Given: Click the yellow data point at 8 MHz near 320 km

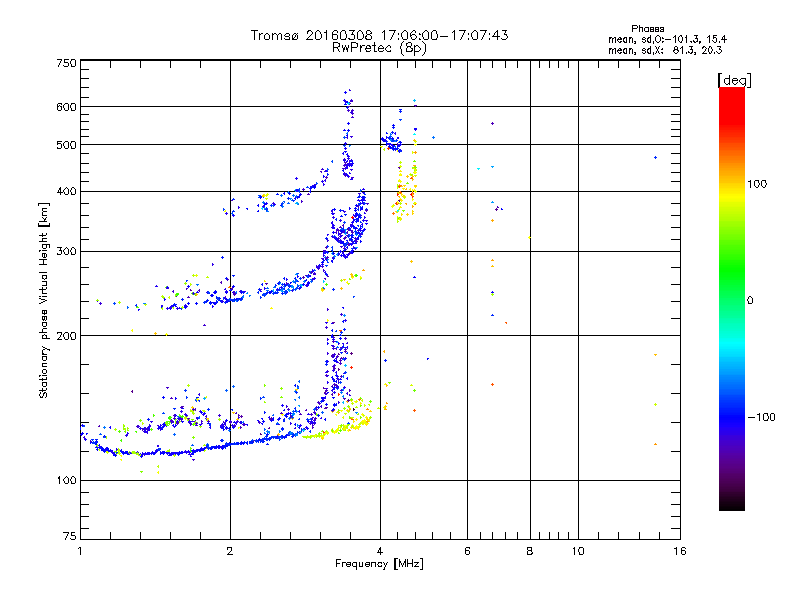Looking at the screenshot, I should [530, 237].
